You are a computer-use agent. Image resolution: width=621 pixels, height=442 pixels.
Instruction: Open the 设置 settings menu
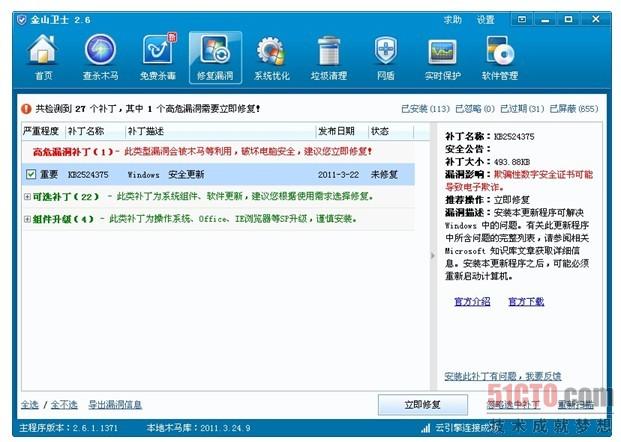(486, 19)
